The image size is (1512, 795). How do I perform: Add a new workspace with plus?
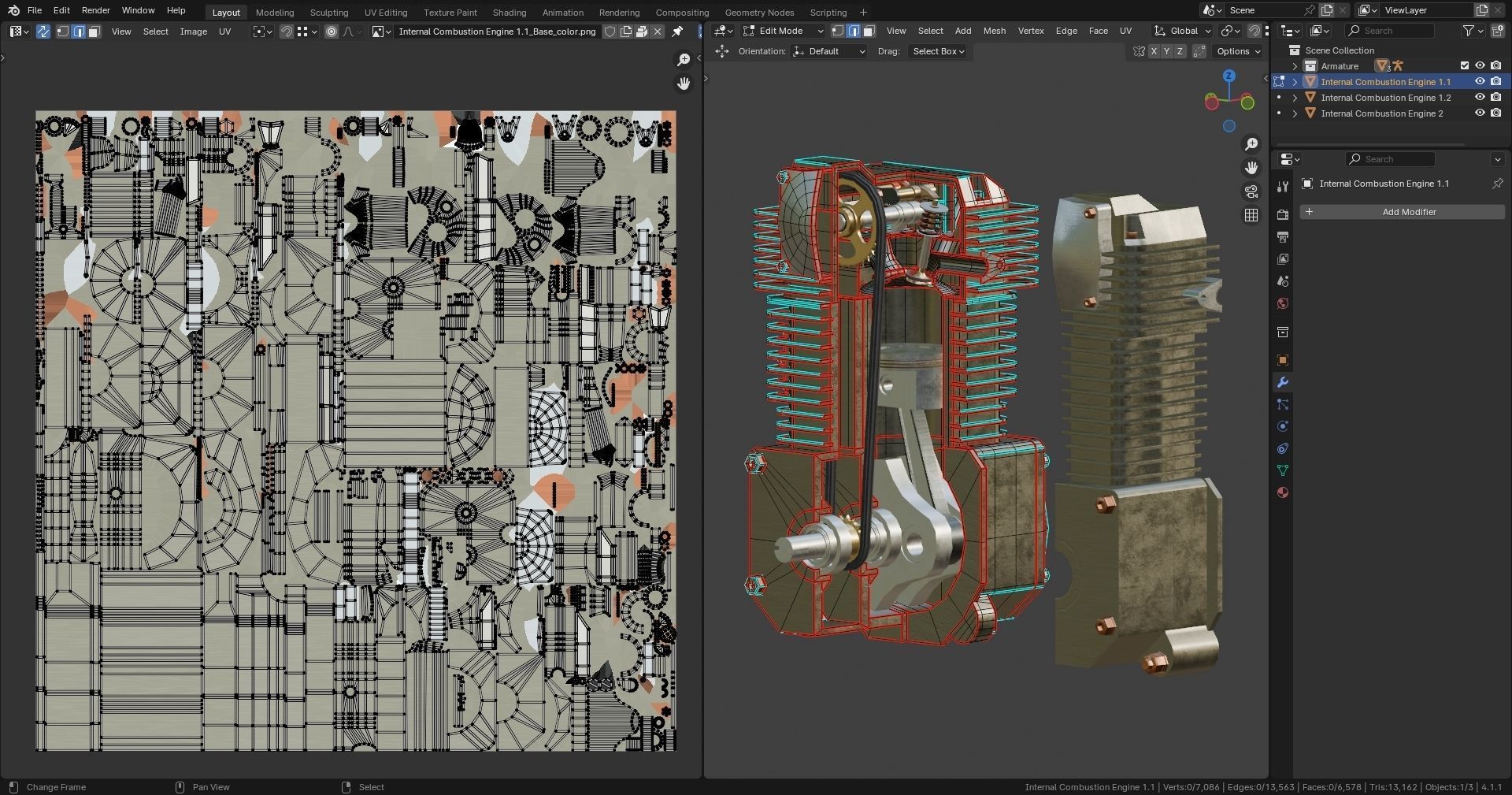pos(863,12)
